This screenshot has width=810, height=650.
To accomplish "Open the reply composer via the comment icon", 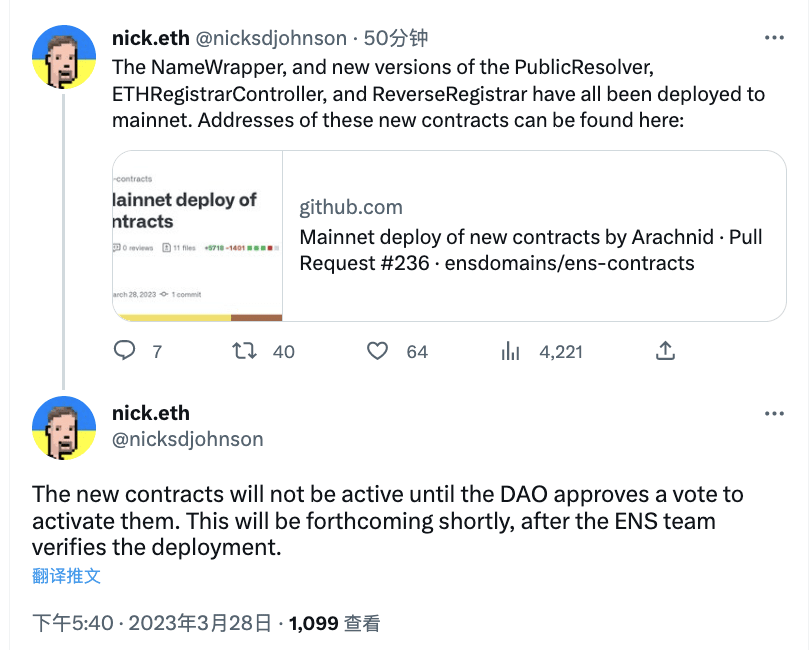I will 123,352.
